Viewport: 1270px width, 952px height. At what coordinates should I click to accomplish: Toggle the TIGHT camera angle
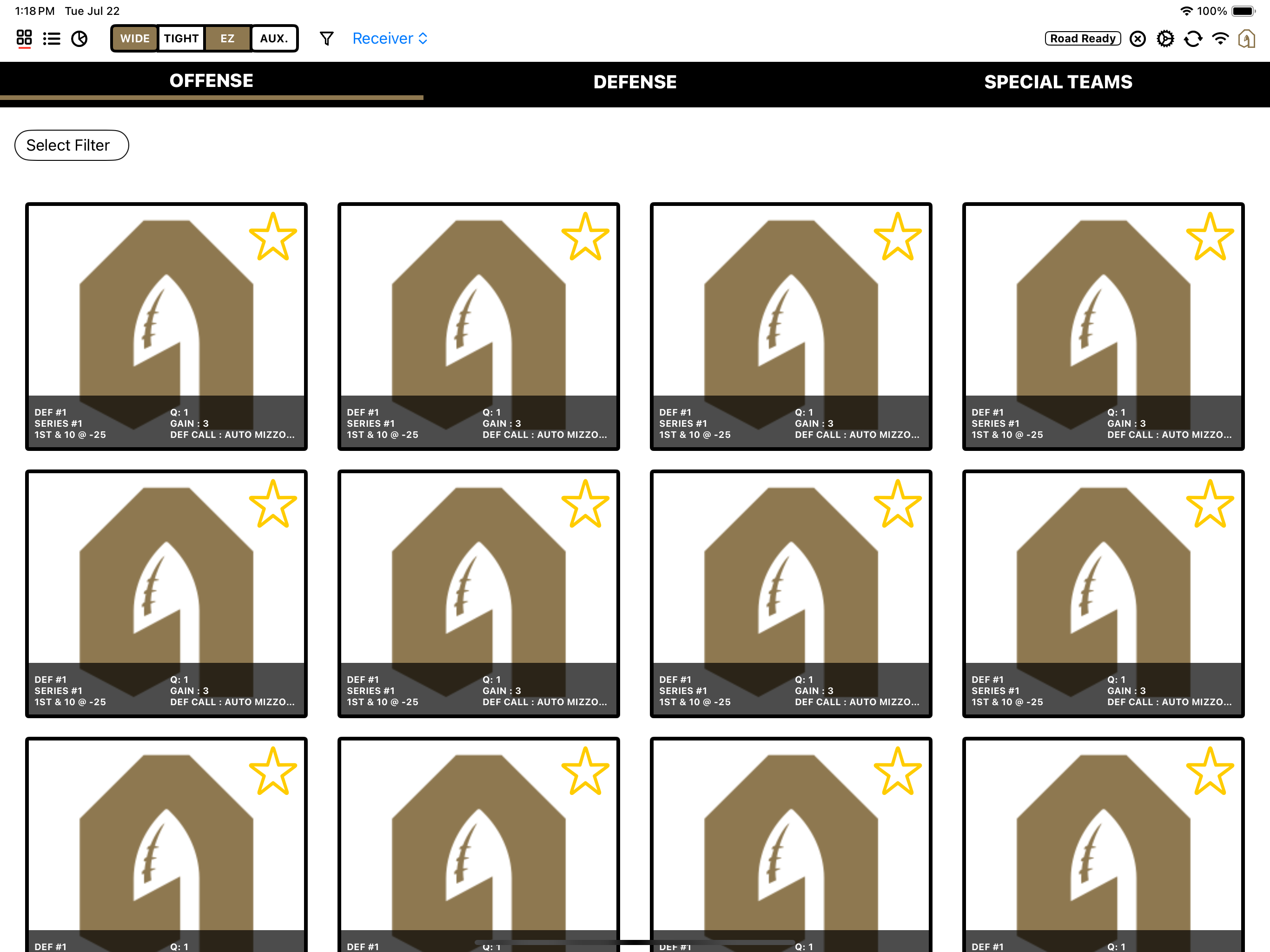coord(181,39)
